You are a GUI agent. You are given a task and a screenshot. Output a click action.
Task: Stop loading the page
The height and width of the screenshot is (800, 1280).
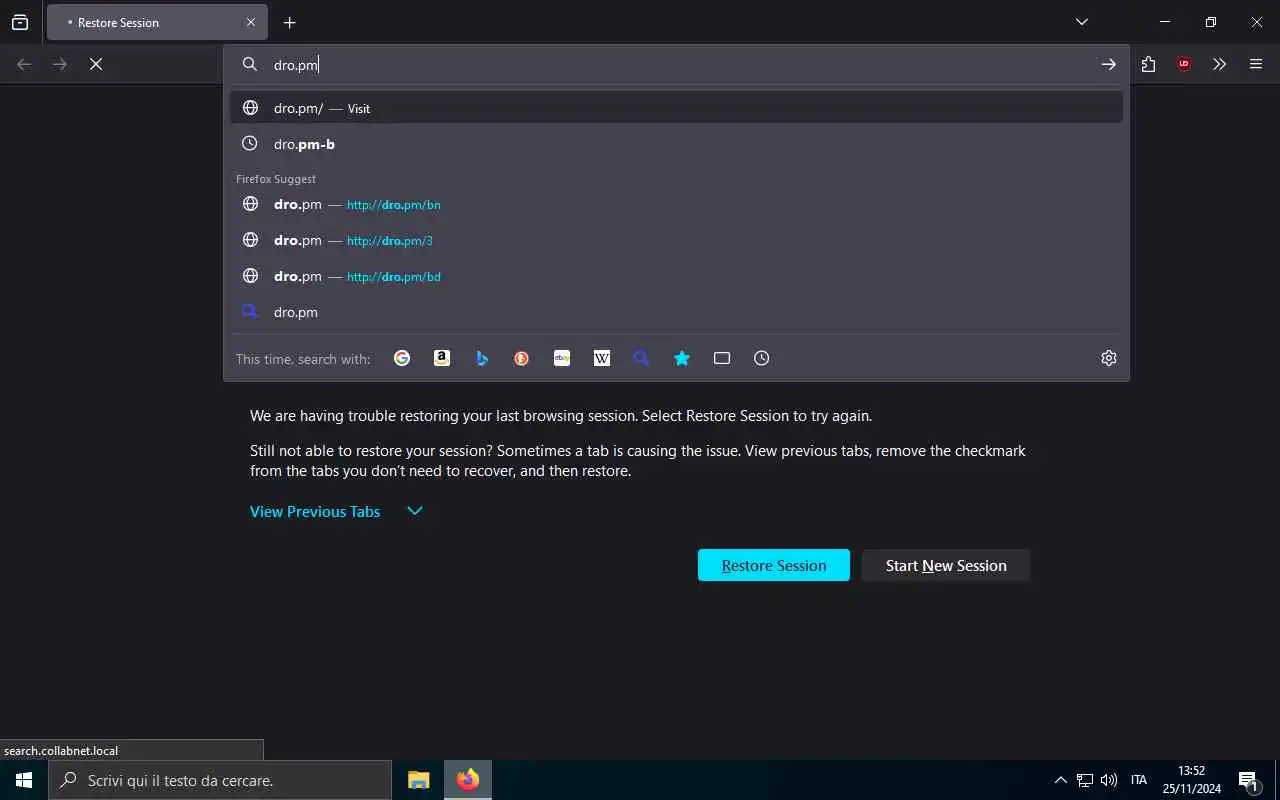(96, 64)
